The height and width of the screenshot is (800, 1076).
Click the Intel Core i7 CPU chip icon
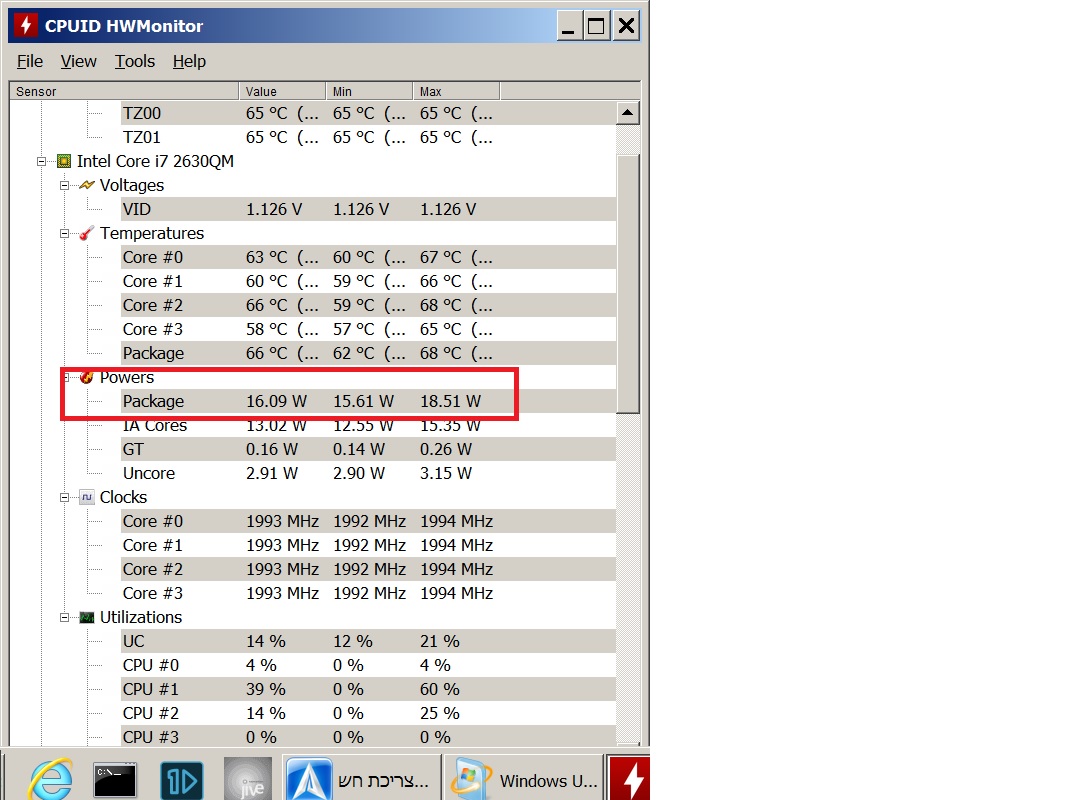coord(64,161)
